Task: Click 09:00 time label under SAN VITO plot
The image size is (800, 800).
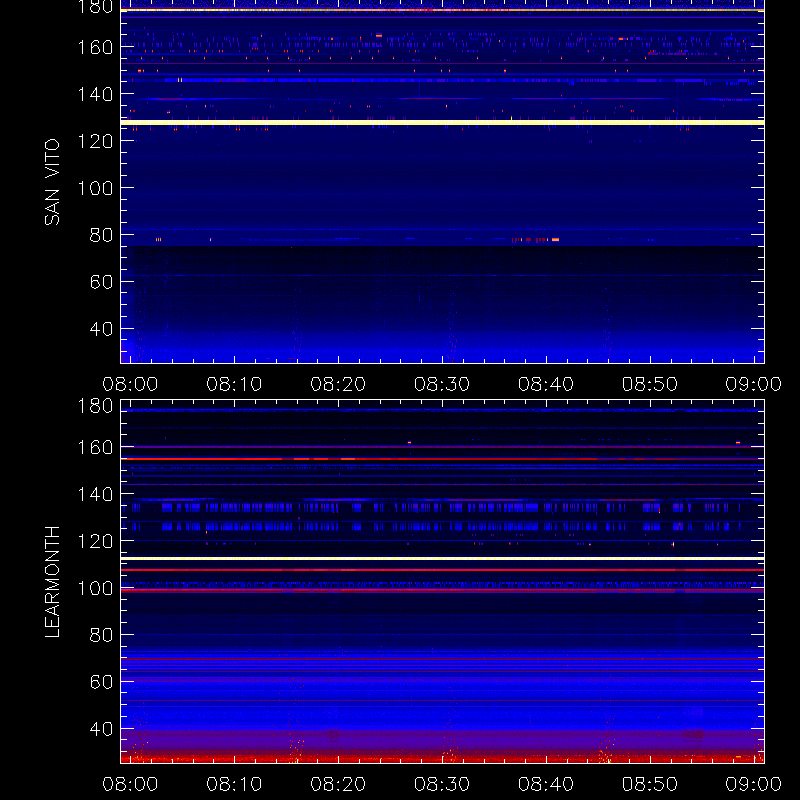Action: [754, 384]
